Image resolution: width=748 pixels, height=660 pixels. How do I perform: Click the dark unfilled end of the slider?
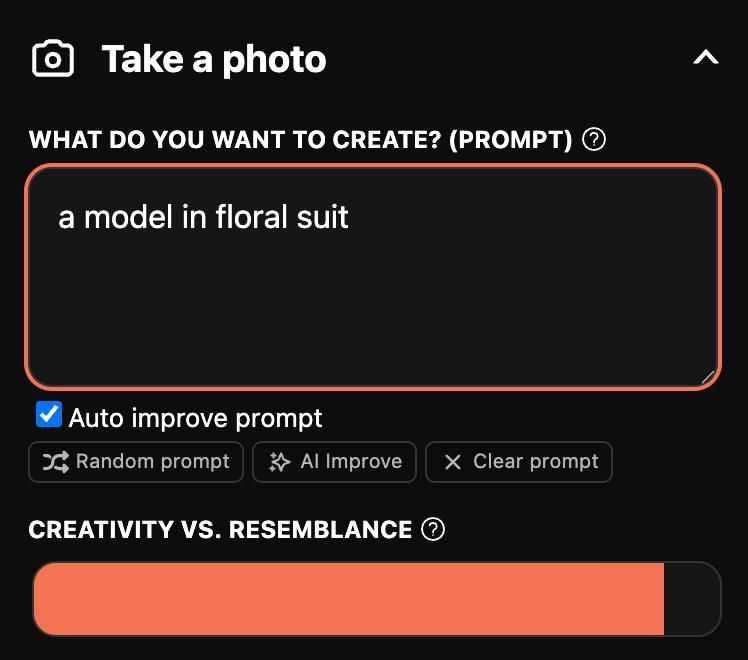coord(692,598)
